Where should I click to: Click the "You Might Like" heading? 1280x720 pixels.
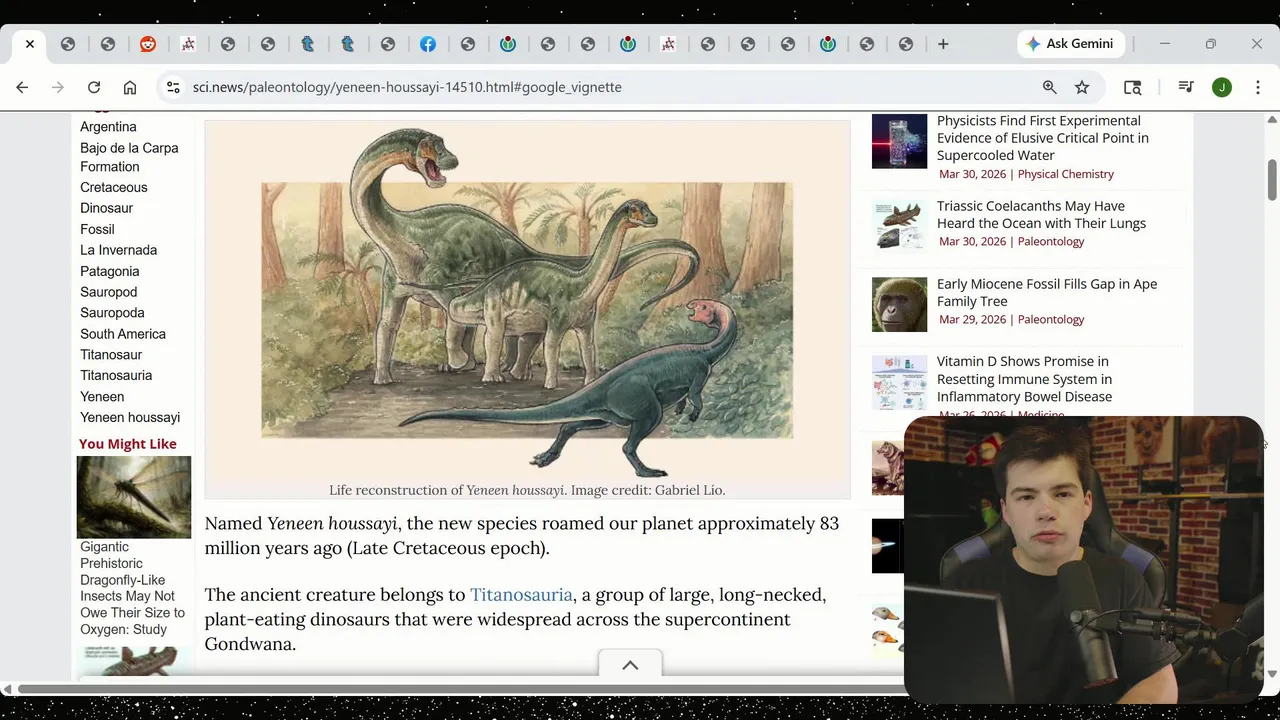click(x=128, y=444)
